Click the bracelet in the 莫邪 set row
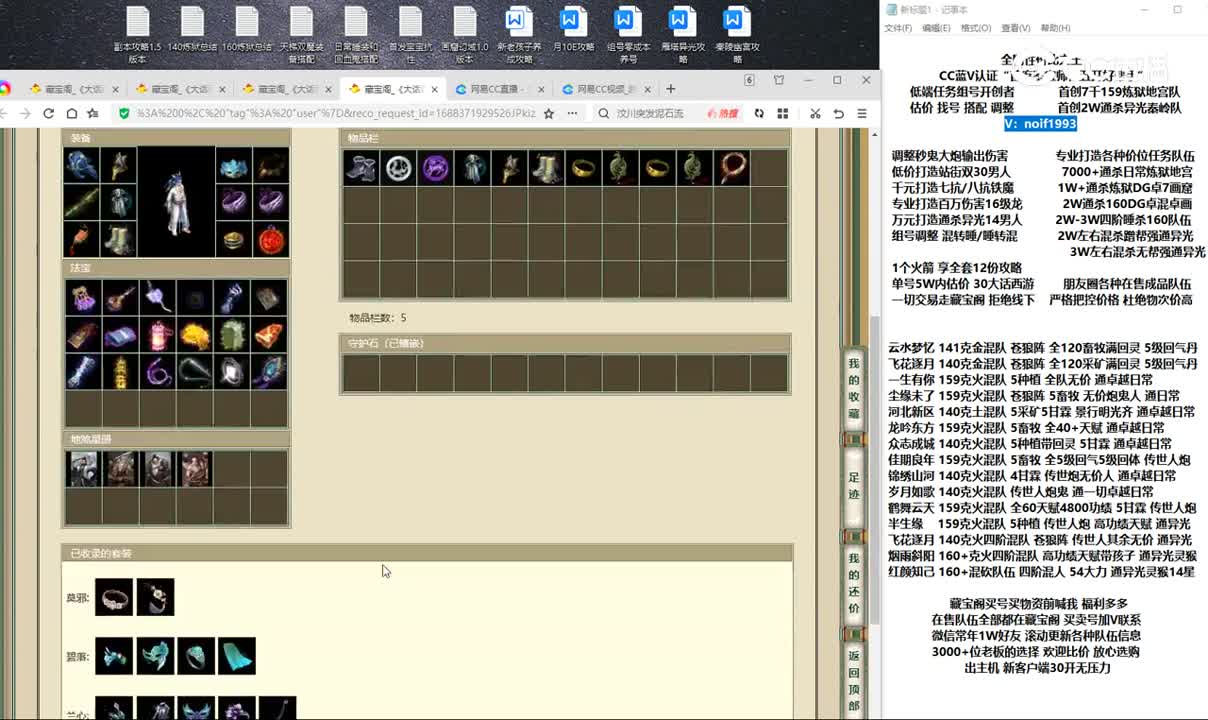 114,597
